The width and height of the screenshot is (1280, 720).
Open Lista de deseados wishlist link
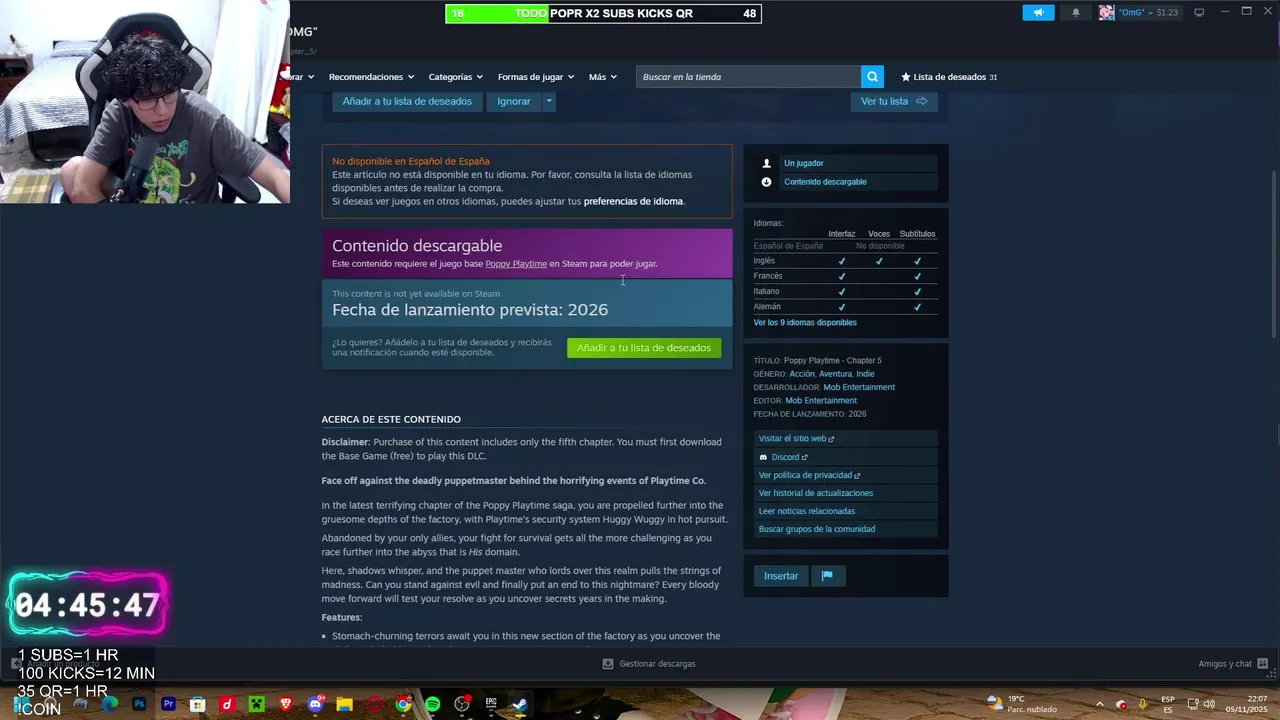949,77
